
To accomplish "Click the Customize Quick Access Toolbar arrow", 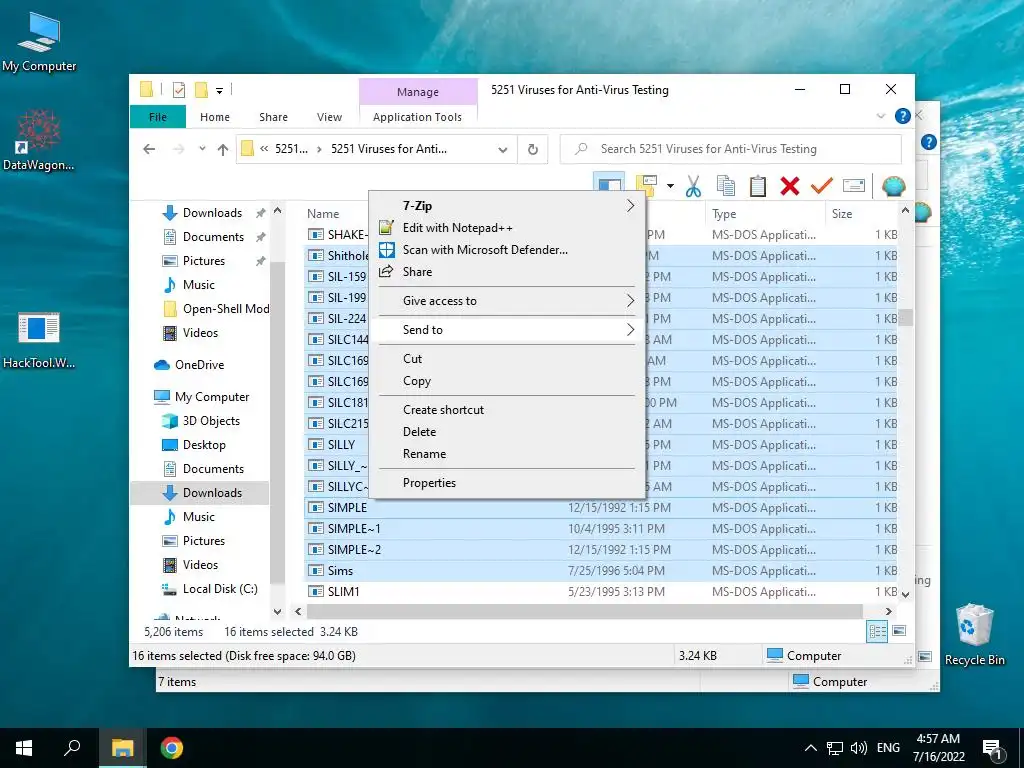I will point(219,91).
